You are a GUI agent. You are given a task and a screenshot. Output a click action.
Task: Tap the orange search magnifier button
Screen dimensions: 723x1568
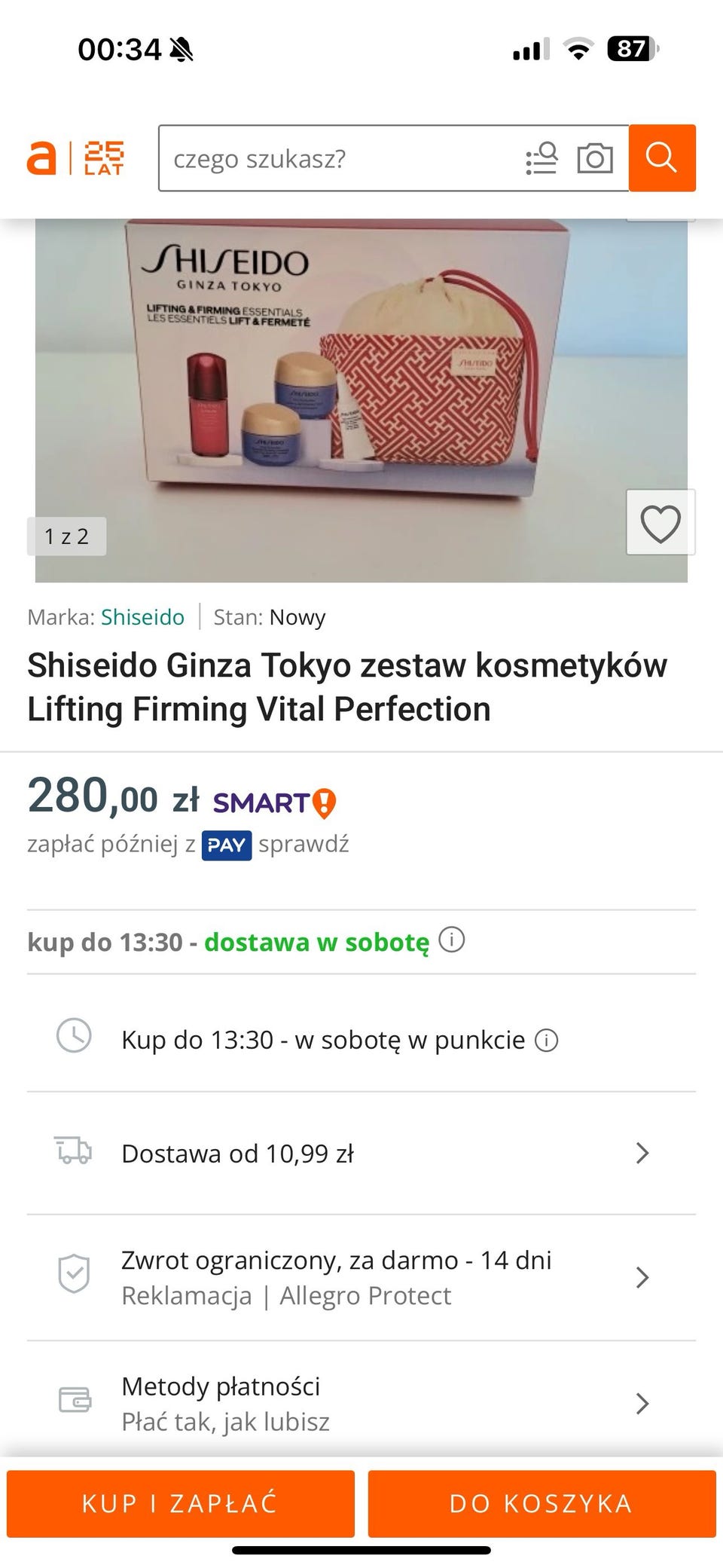click(x=662, y=158)
